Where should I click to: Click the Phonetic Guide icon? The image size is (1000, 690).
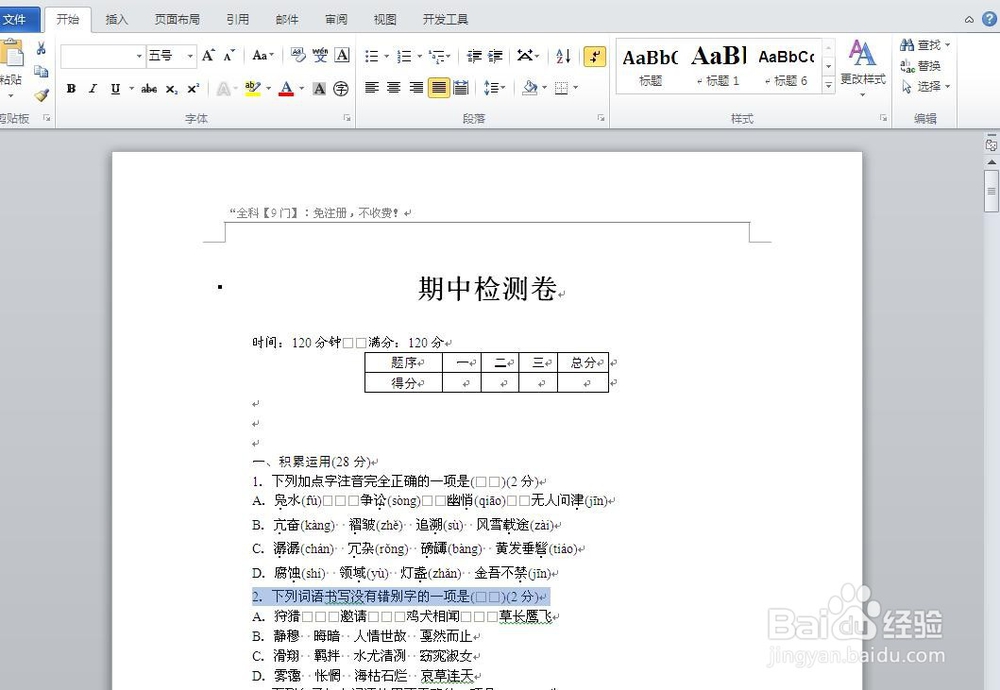tap(319, 53)
